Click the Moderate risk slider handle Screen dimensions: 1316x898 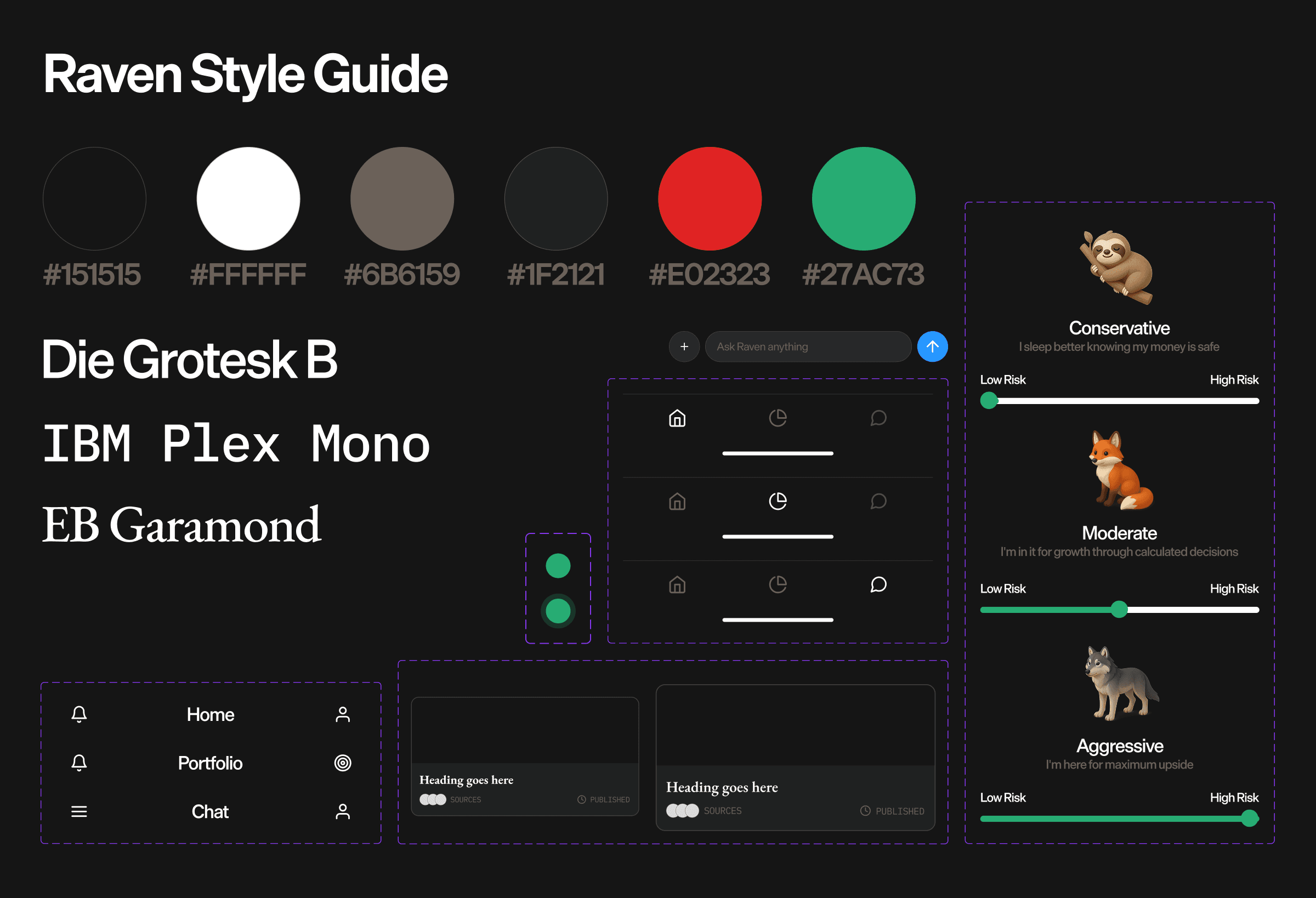coord(1119,609)
